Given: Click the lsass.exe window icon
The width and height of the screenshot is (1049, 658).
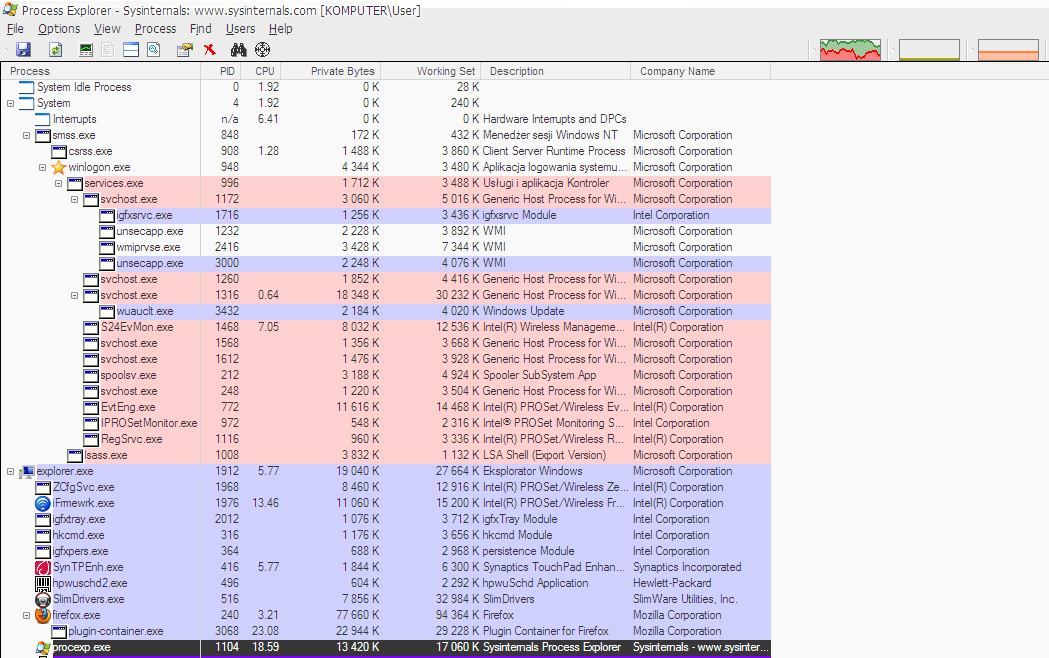Looking at the screenshot, I should pyautogui.click(x=75, y=455).
